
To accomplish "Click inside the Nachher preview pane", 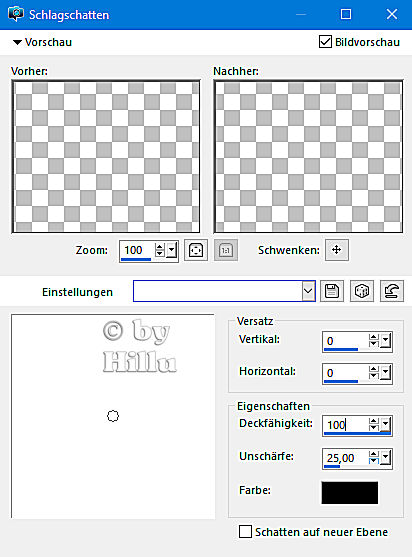I will click(308, 156).
